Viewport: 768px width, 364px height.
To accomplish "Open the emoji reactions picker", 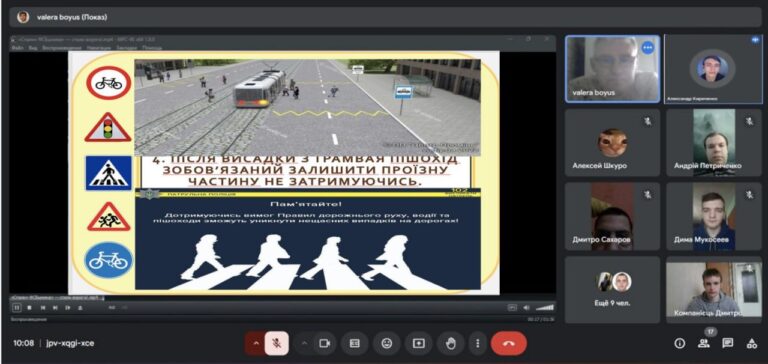I will [x=386, y=343].
